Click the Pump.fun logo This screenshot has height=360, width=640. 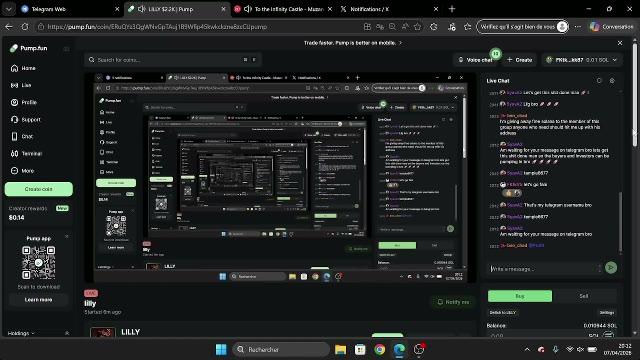[29, 48]
